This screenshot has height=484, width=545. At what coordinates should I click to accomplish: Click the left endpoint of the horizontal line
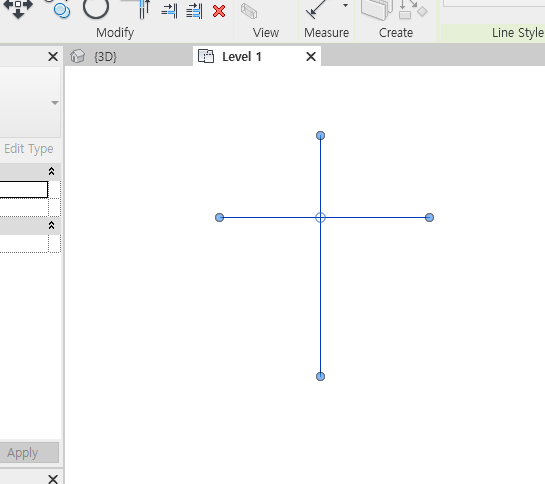tap(219, 217)
